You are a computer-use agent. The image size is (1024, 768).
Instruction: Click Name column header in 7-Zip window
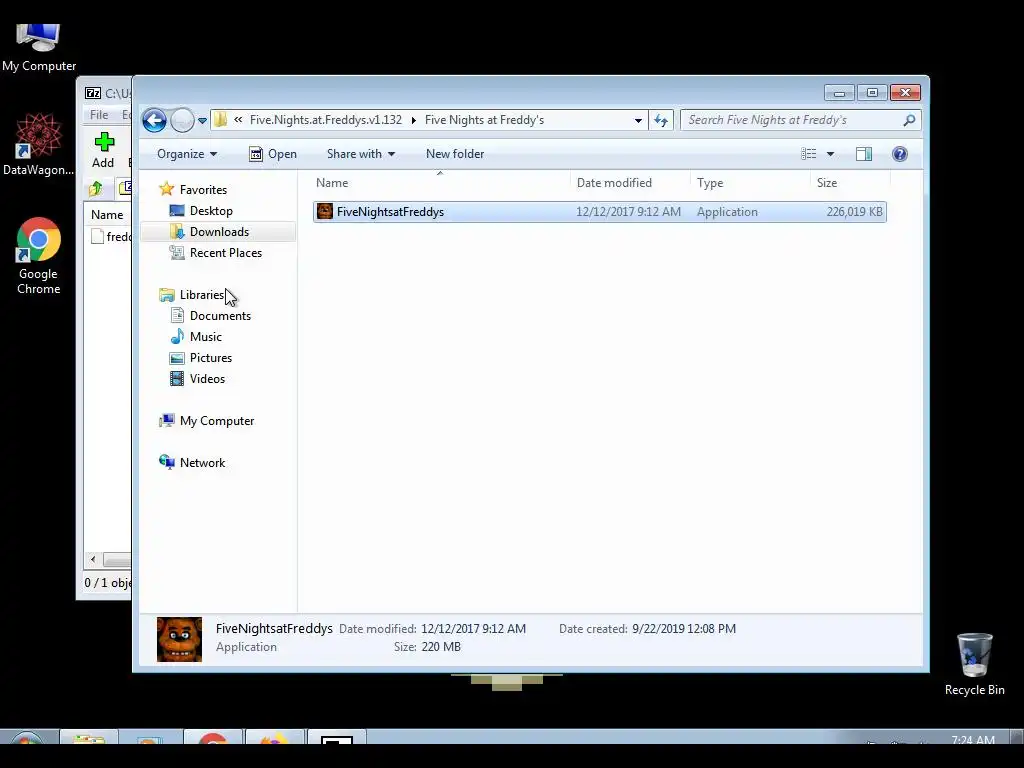pyautogui.click(x=107, y=215)
